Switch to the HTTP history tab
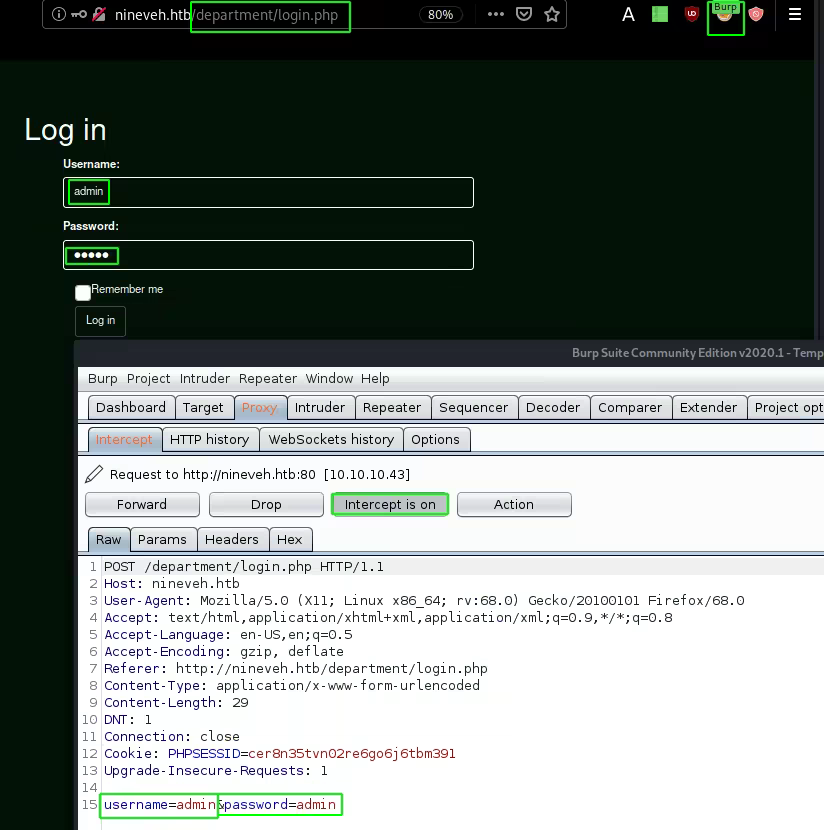The width and height of the screenshot is (824, 830). pyautogui.click(x=209, y=439)
